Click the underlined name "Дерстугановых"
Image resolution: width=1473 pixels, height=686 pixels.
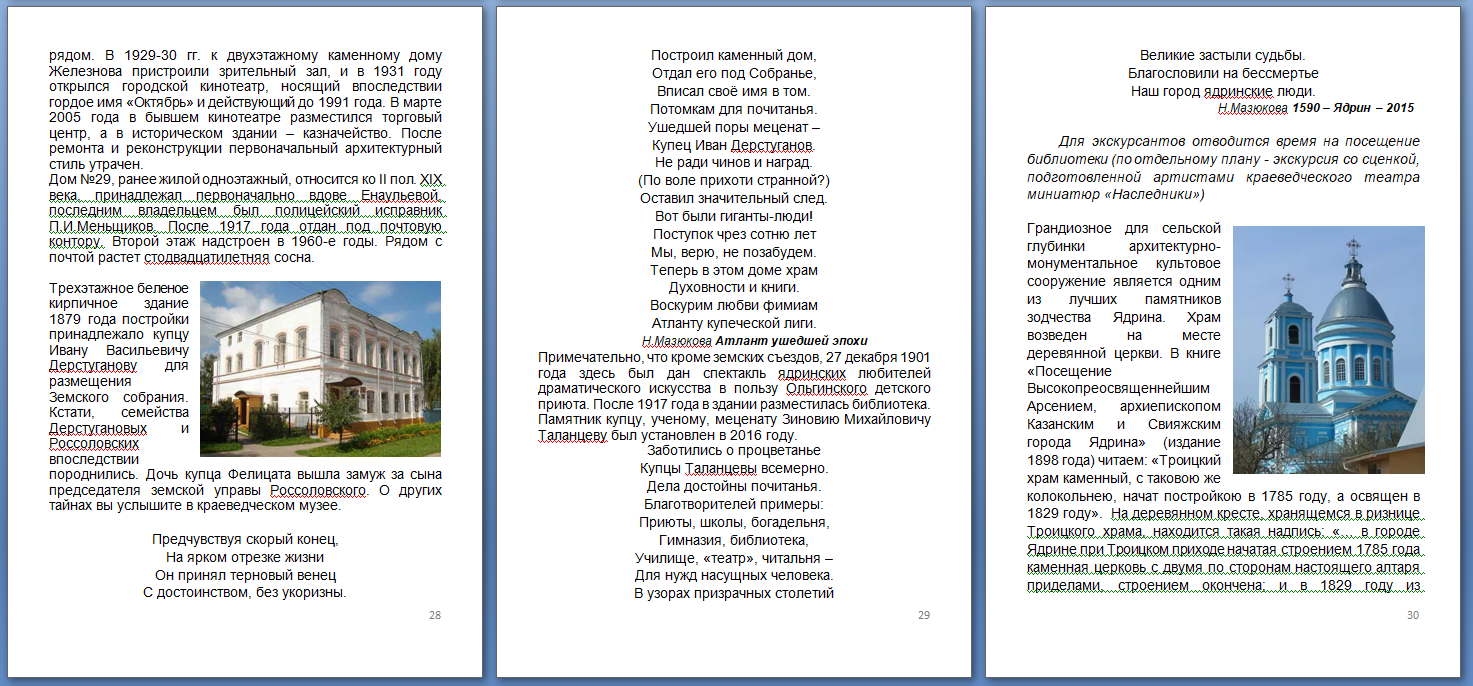pyautogui.click(x=98, y=430)
